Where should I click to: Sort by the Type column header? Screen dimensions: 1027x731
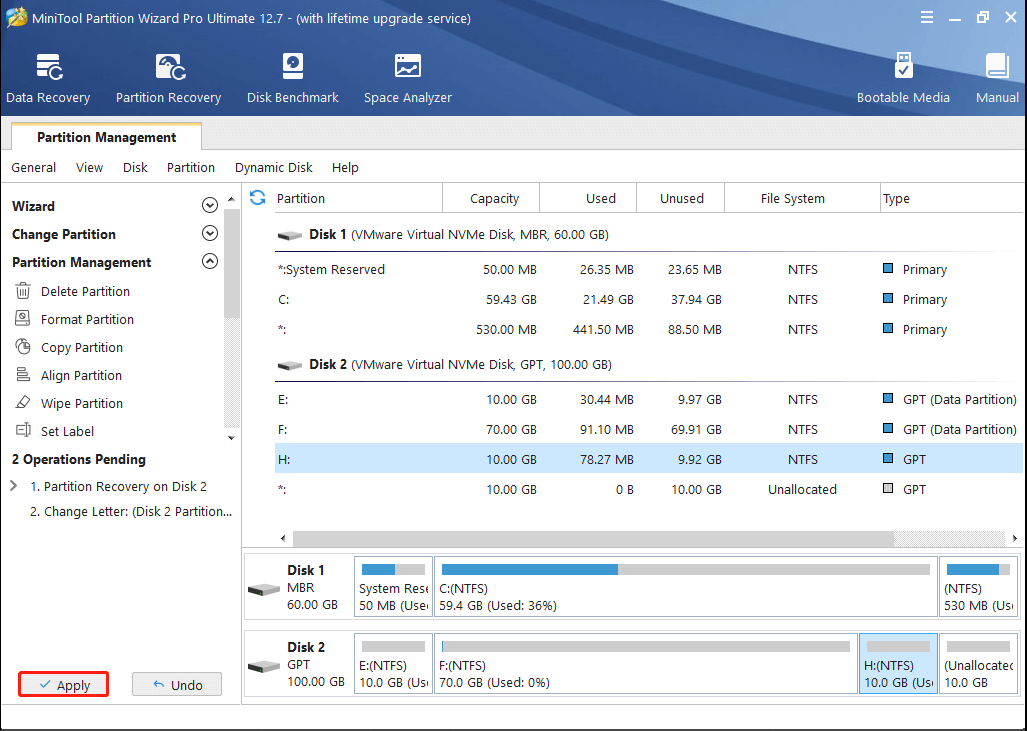coord(953,198)
